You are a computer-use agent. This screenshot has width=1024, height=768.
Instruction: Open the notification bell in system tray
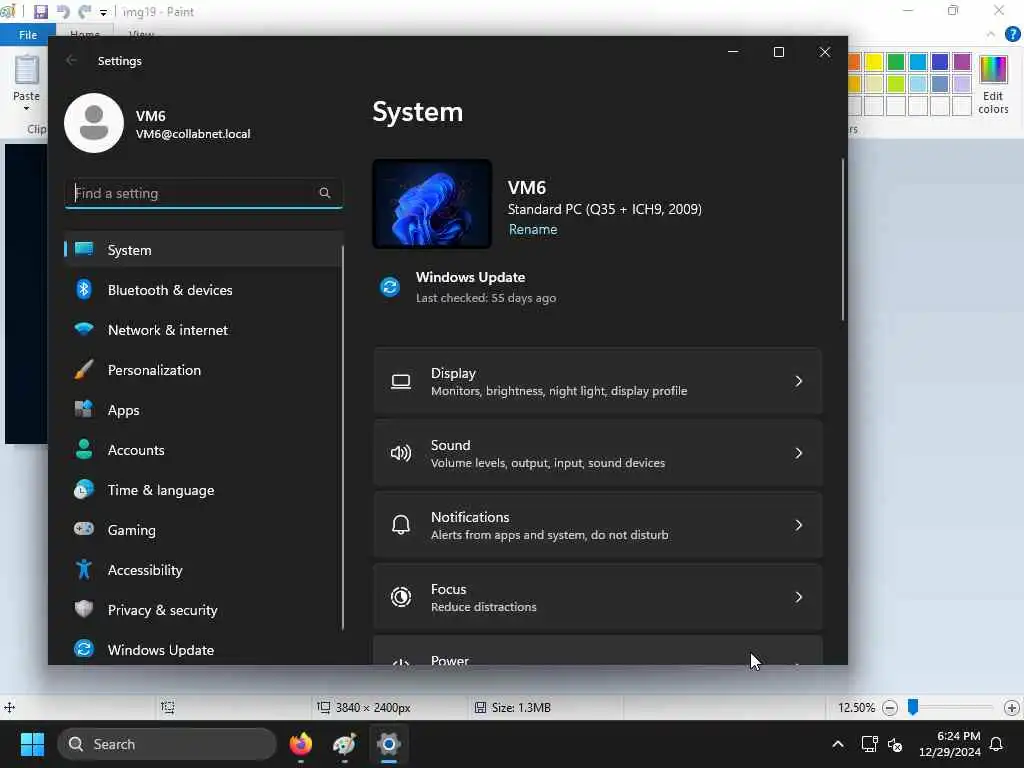pyautogui.click(x=997, y=744)
